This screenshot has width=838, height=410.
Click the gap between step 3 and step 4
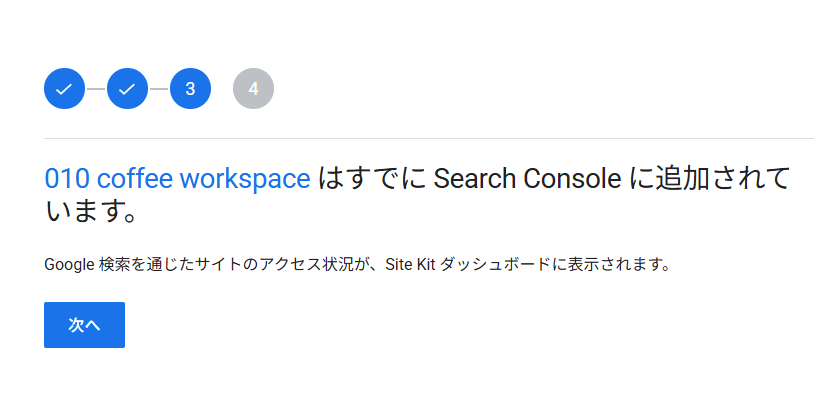point(222,89)
